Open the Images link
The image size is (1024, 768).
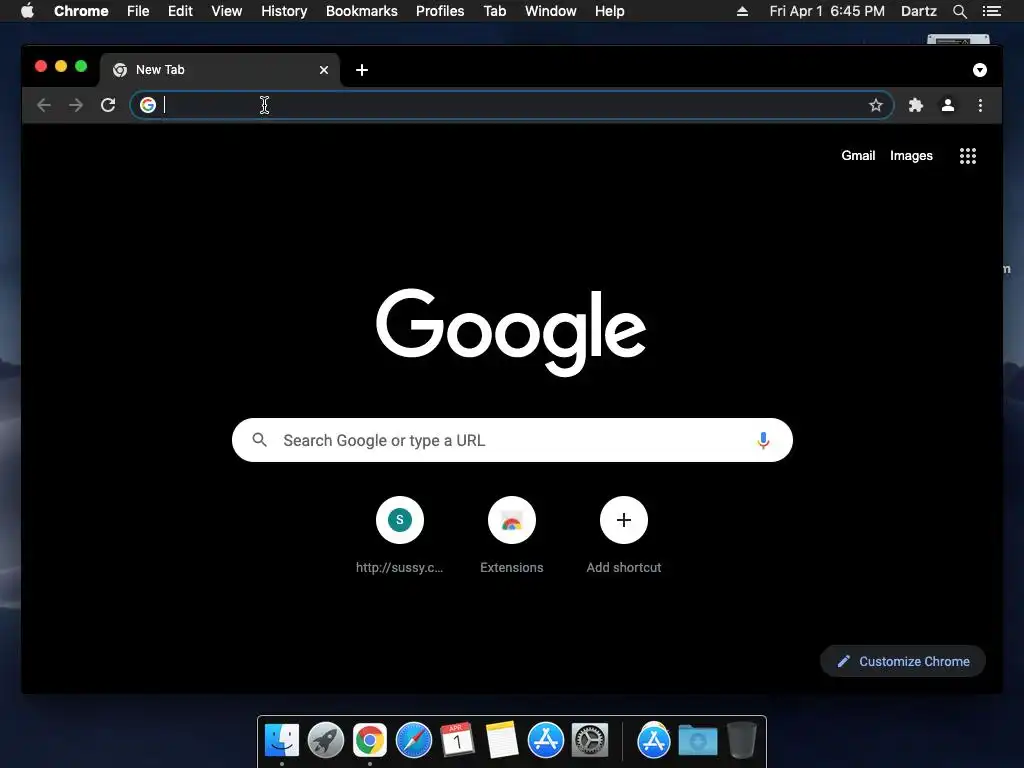tap(911, 155)
